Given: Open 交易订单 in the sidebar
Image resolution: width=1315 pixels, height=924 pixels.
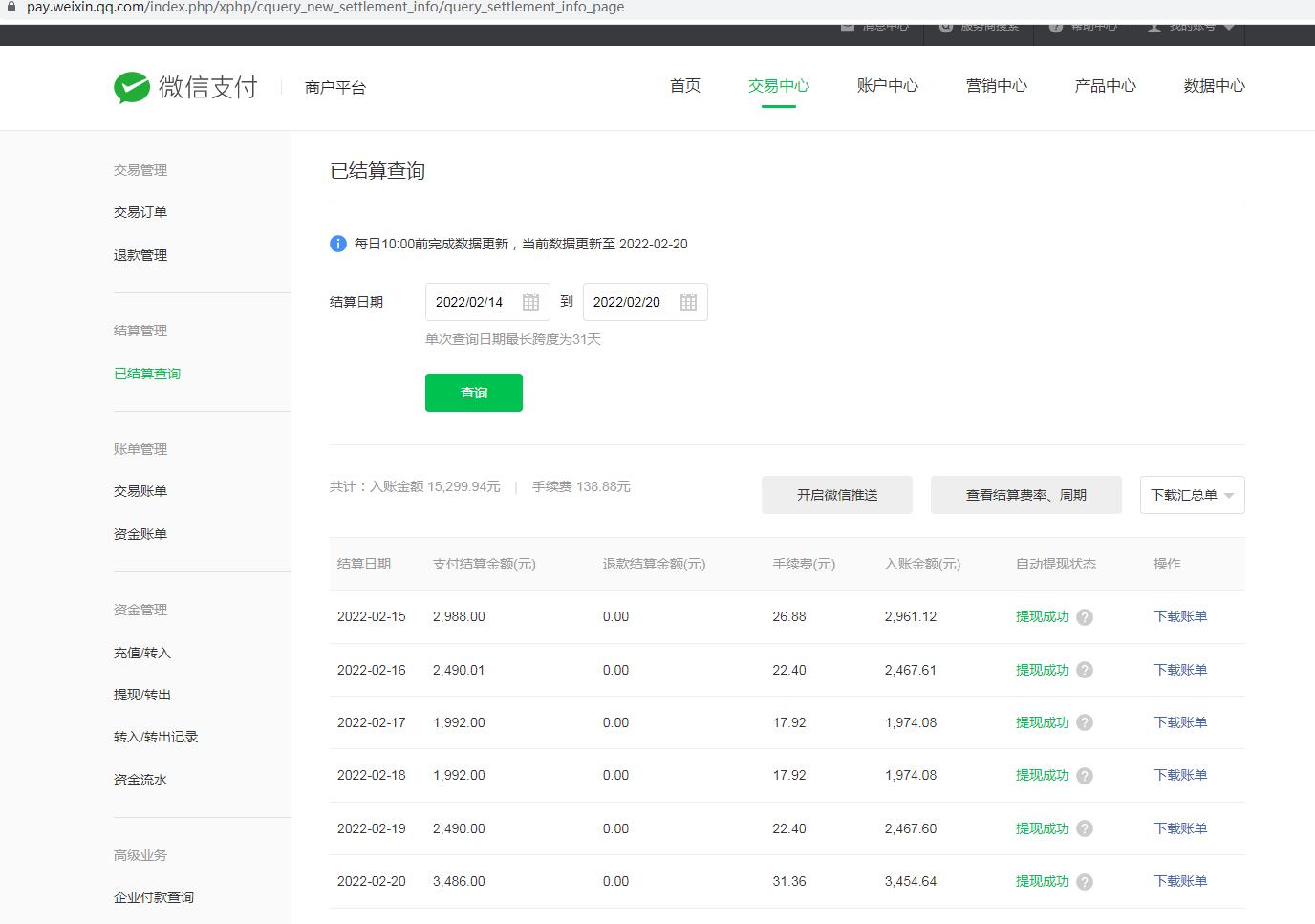Looking at the screenshot, I should pyautogui.click(x=140, y=212).
